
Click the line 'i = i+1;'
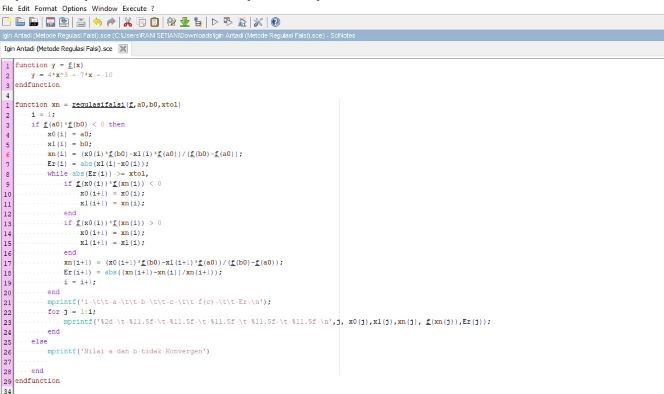click(x=80, y=282)
